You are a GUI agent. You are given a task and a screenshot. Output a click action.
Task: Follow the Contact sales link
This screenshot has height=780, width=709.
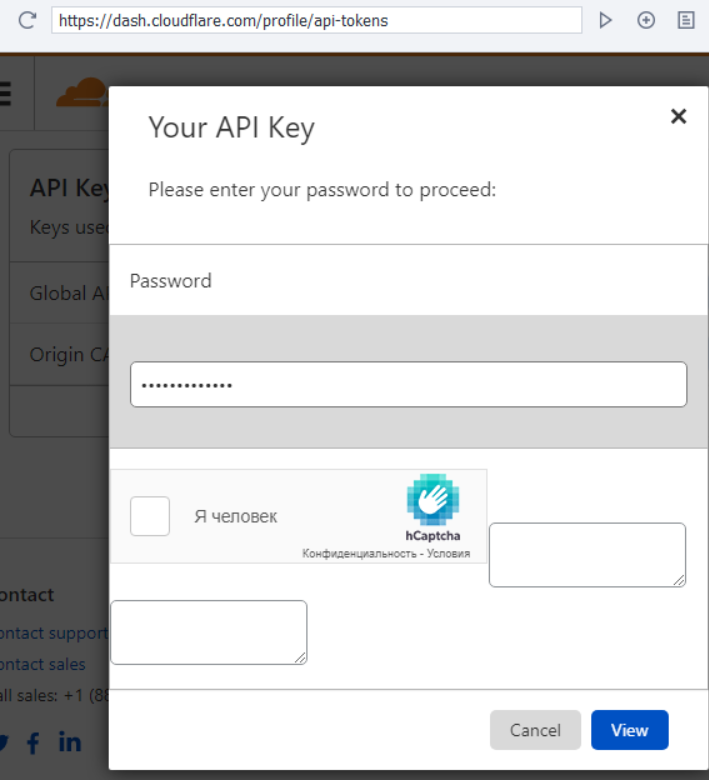[43, 664]
